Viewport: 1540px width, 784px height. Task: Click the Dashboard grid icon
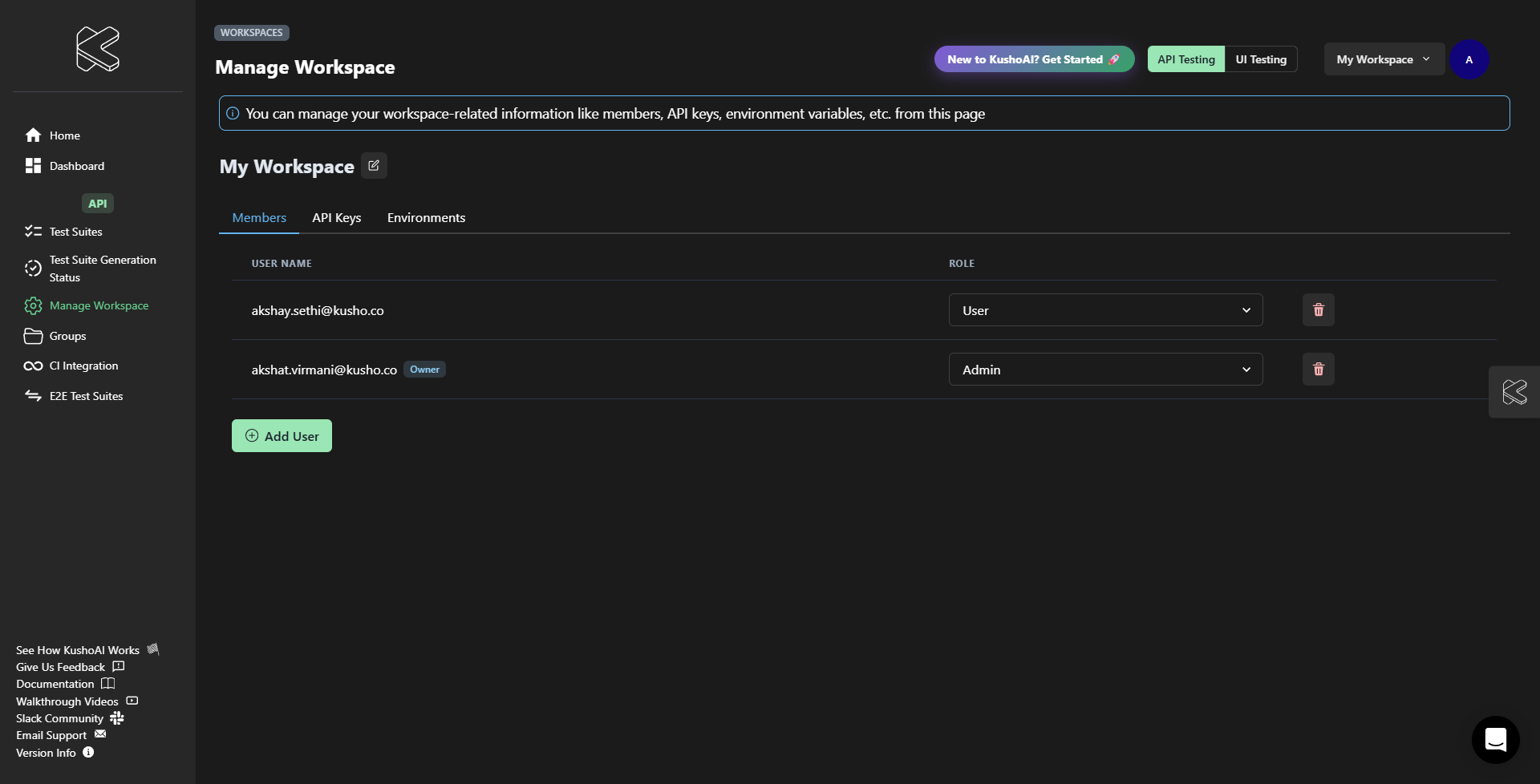pos(33,166)
